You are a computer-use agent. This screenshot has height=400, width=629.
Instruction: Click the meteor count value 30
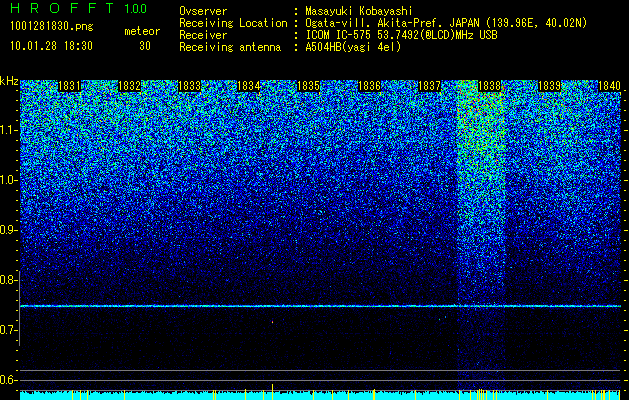145,46
